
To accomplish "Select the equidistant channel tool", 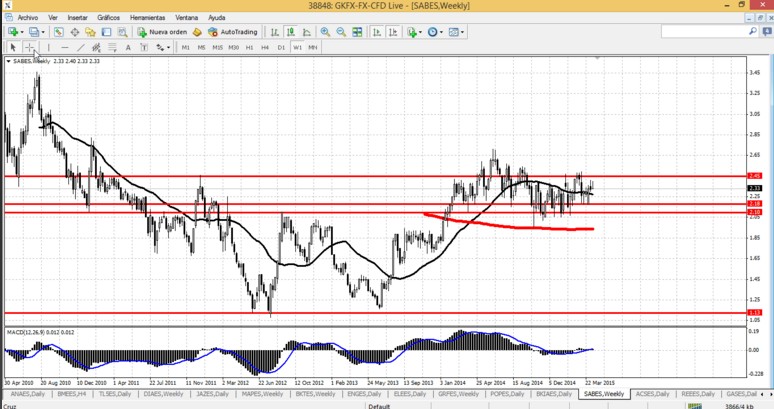I will [96, 47].
